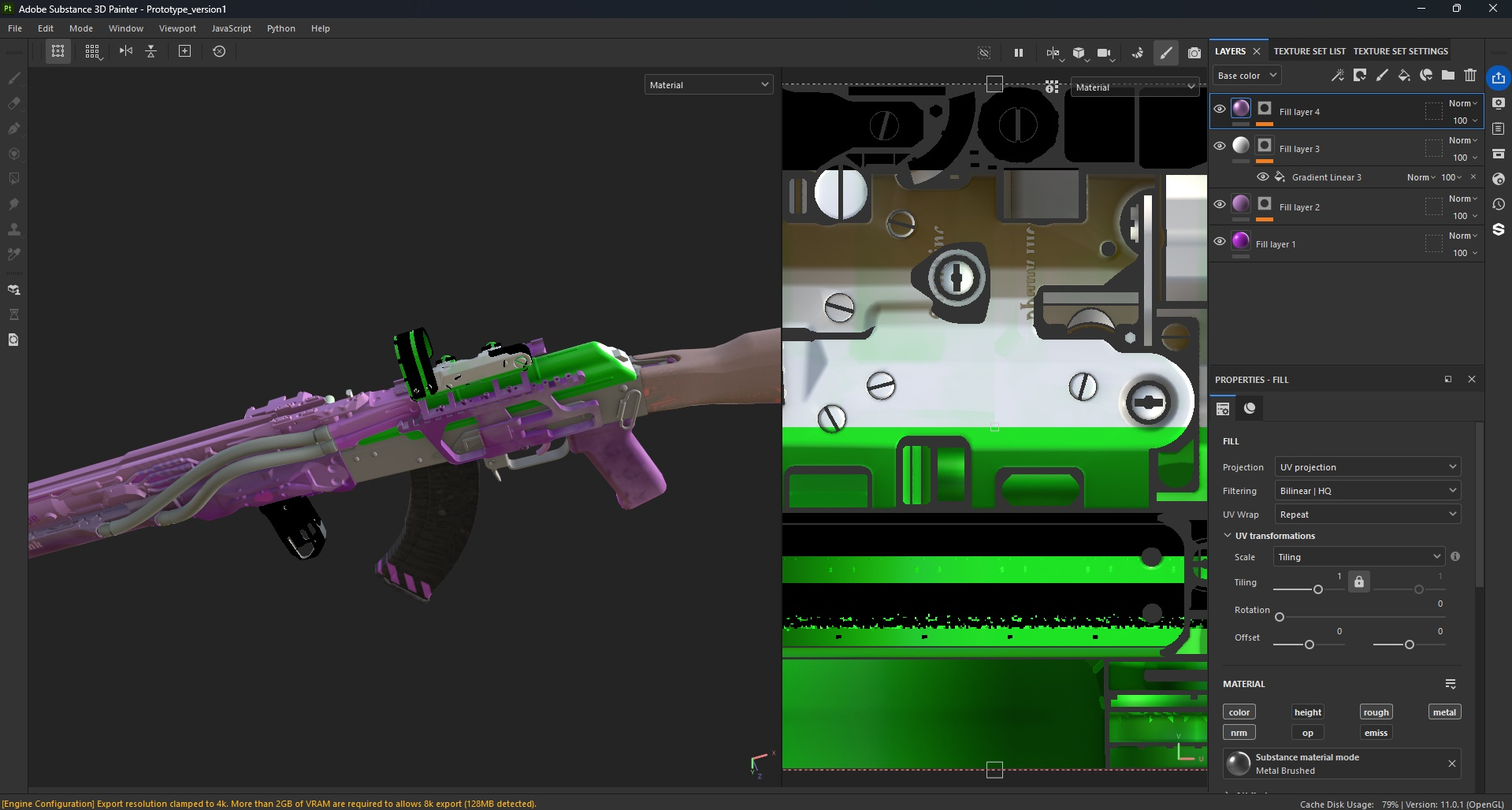Add a new folder in Layers panel
Viewport: 1512px width, 810px height.
tap(1448, 76)
